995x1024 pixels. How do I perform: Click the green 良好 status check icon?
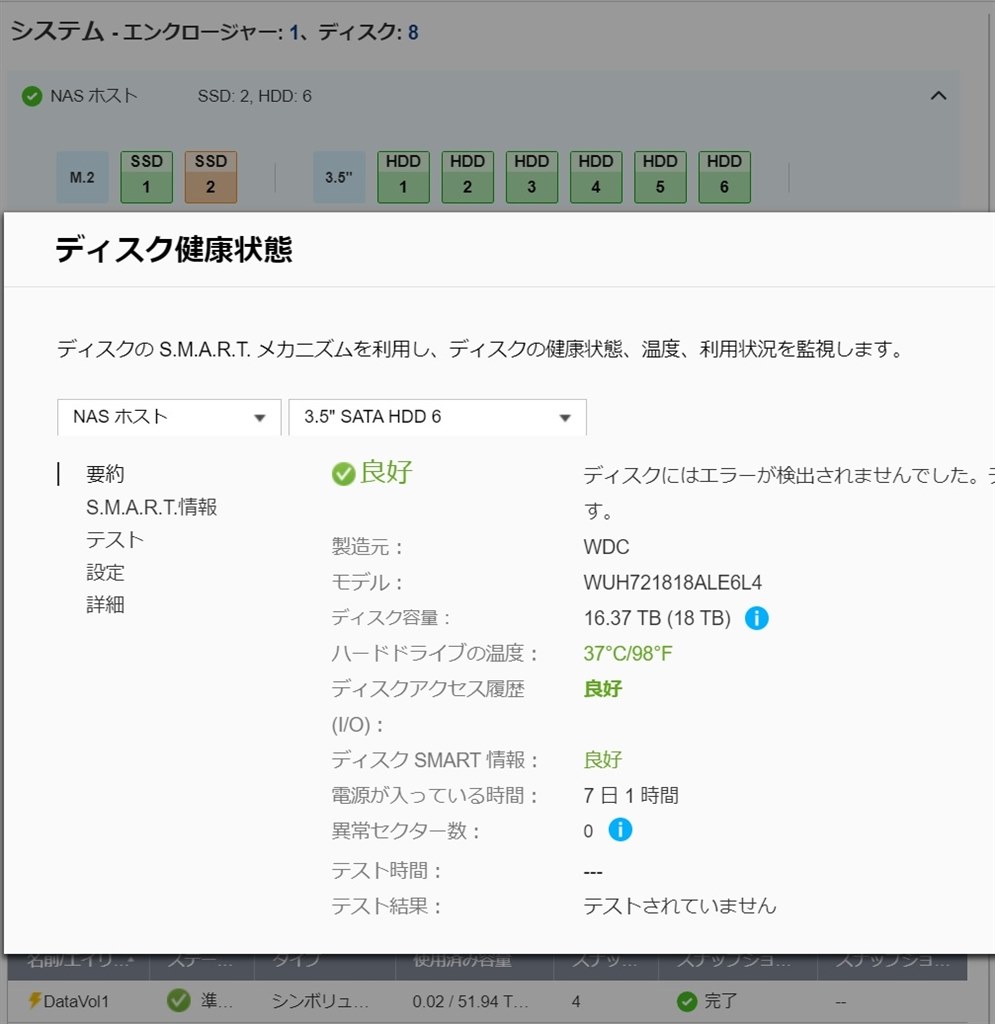(343, 473)
